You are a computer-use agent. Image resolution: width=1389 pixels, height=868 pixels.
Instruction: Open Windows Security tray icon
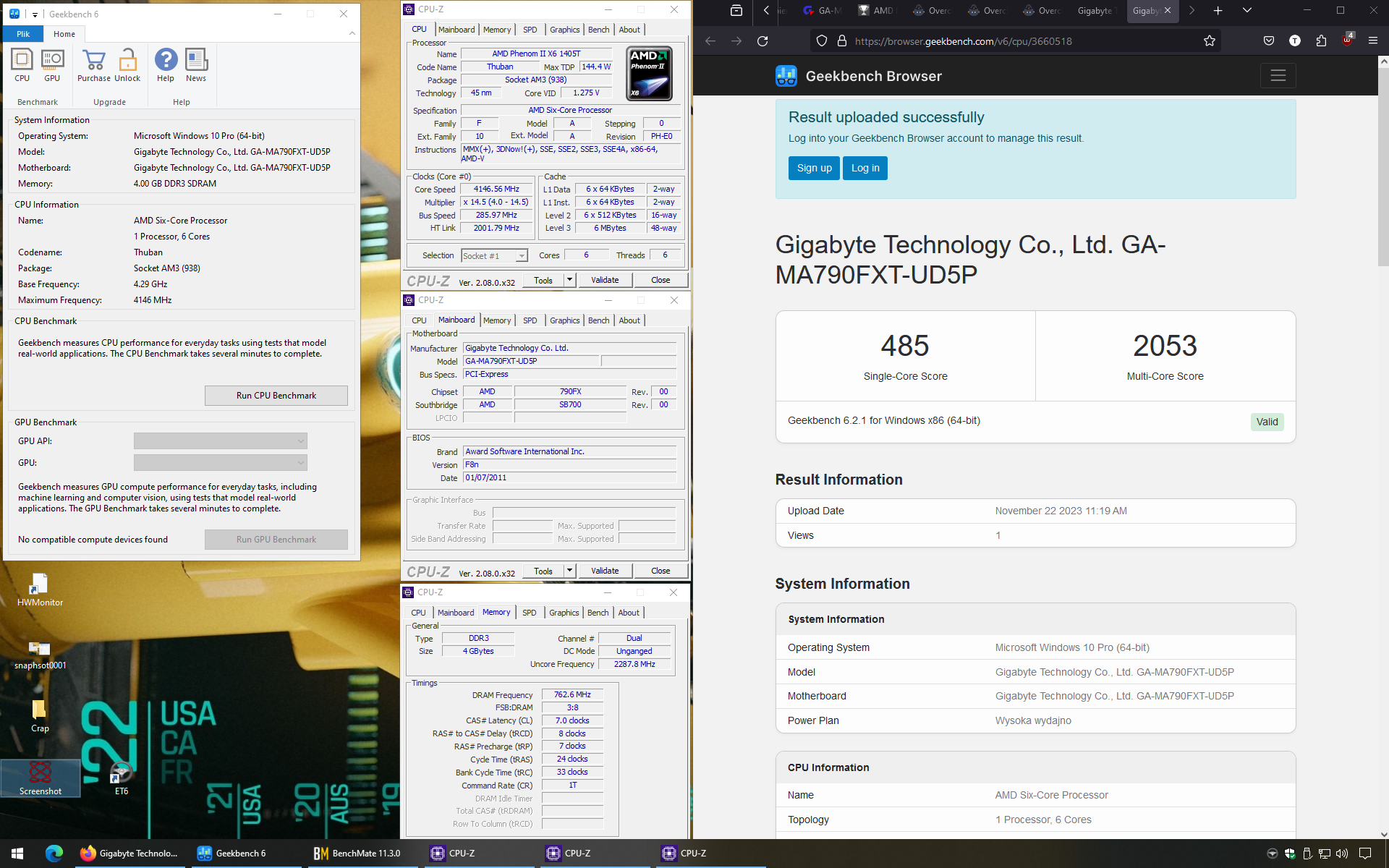(1291, 854)
